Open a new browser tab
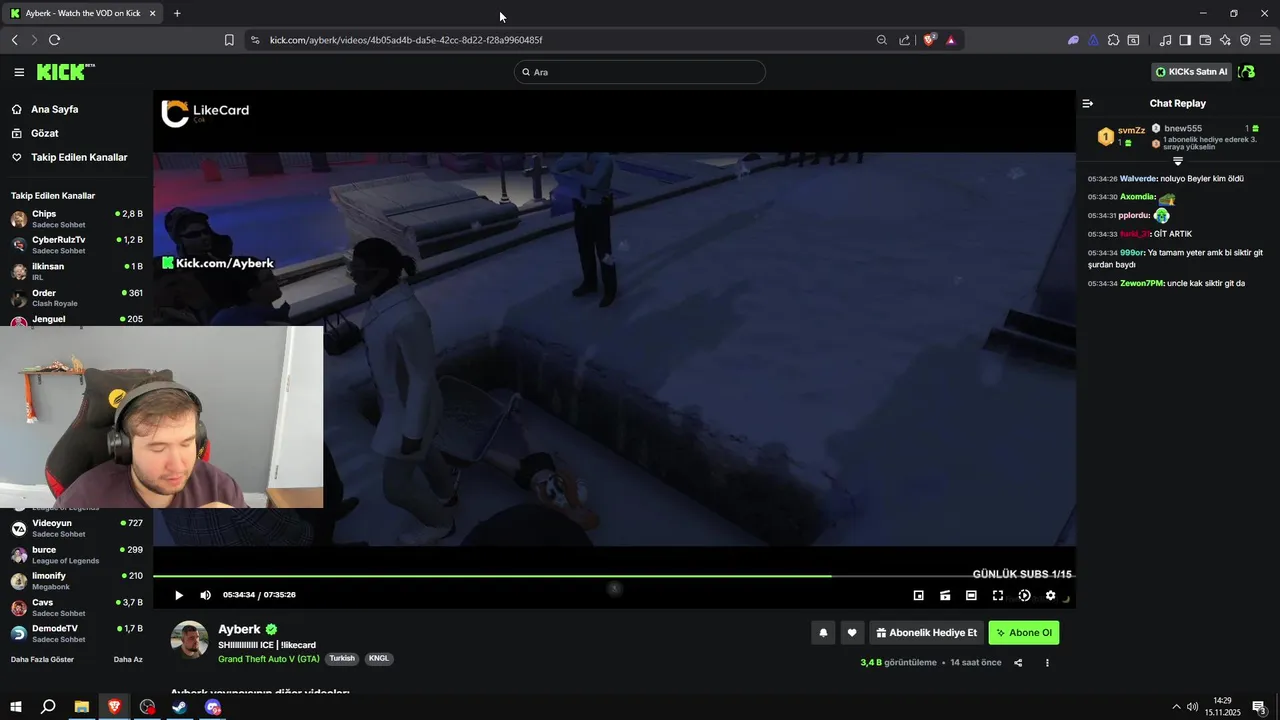This screenshot has width=1280, height=720. click(177, 13)
